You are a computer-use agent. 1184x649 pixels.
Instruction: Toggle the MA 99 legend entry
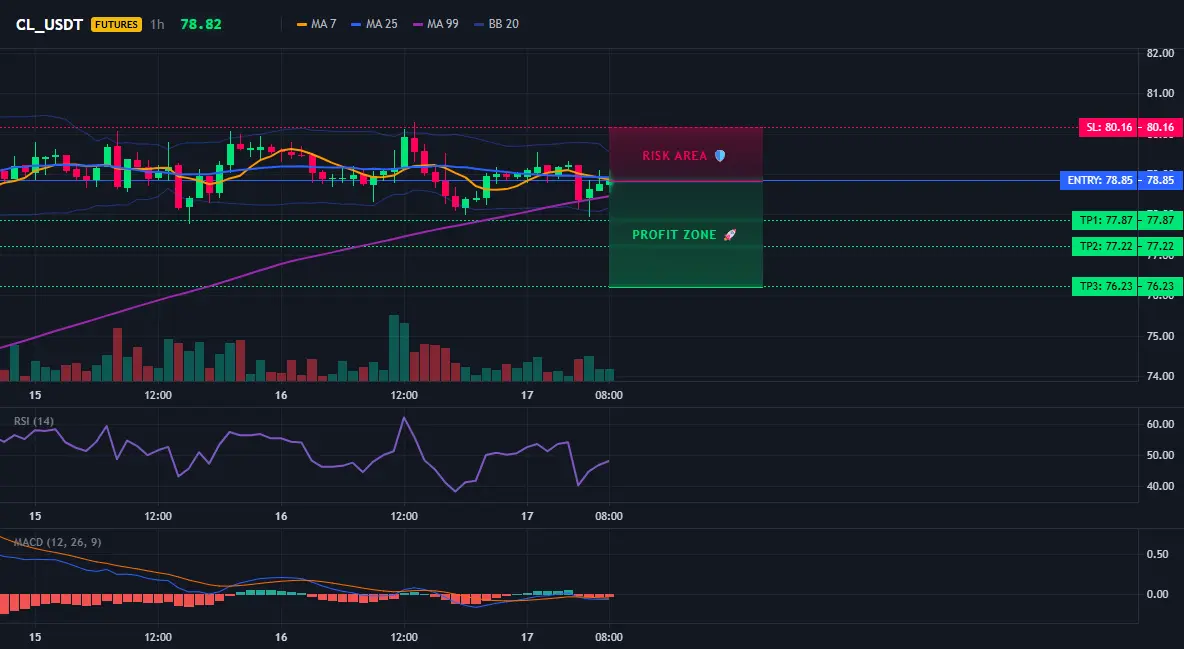(x=436, y=24)
